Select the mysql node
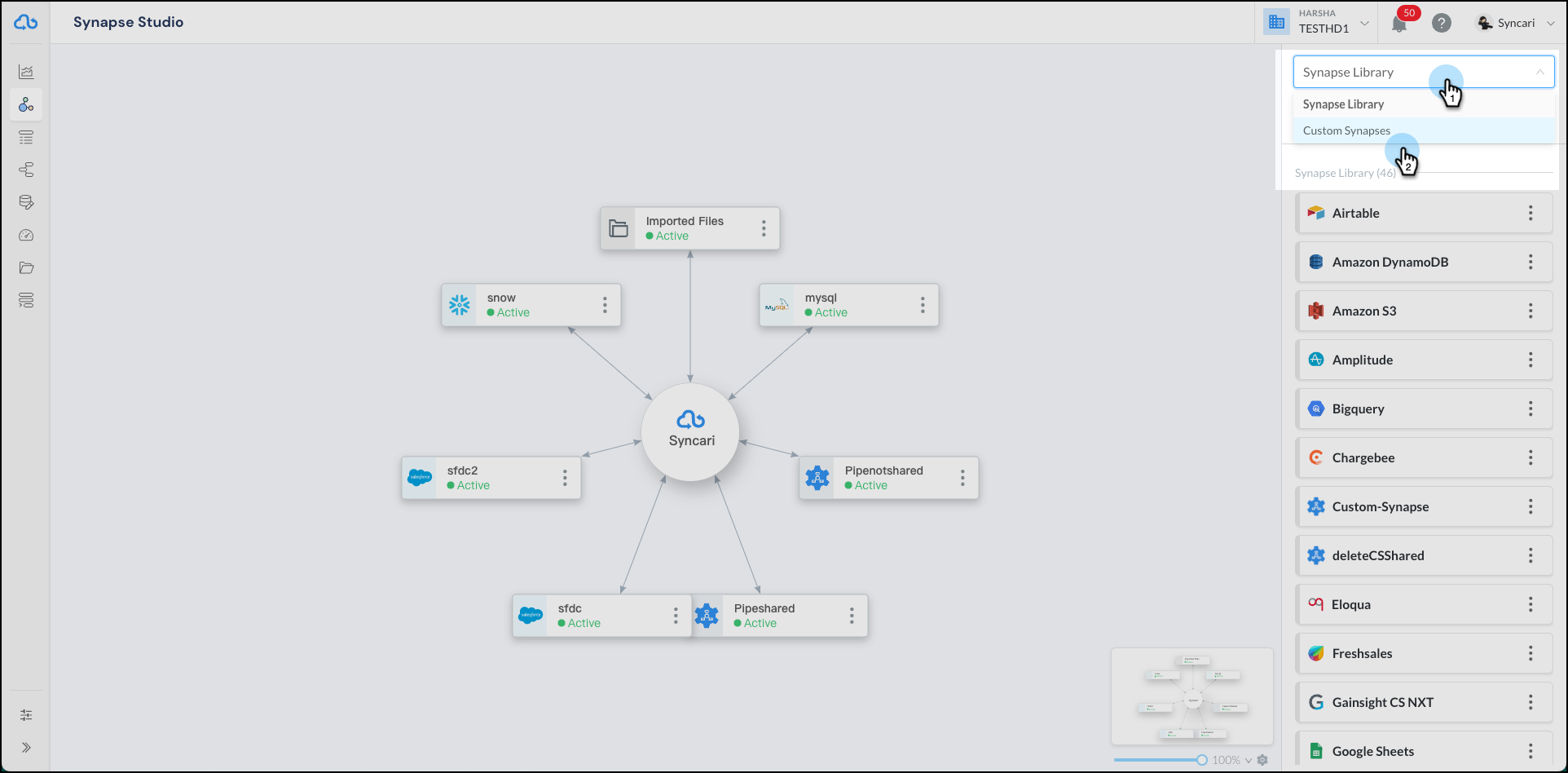This screenshot has width=1568, height=773. click(x=849, y=305)
